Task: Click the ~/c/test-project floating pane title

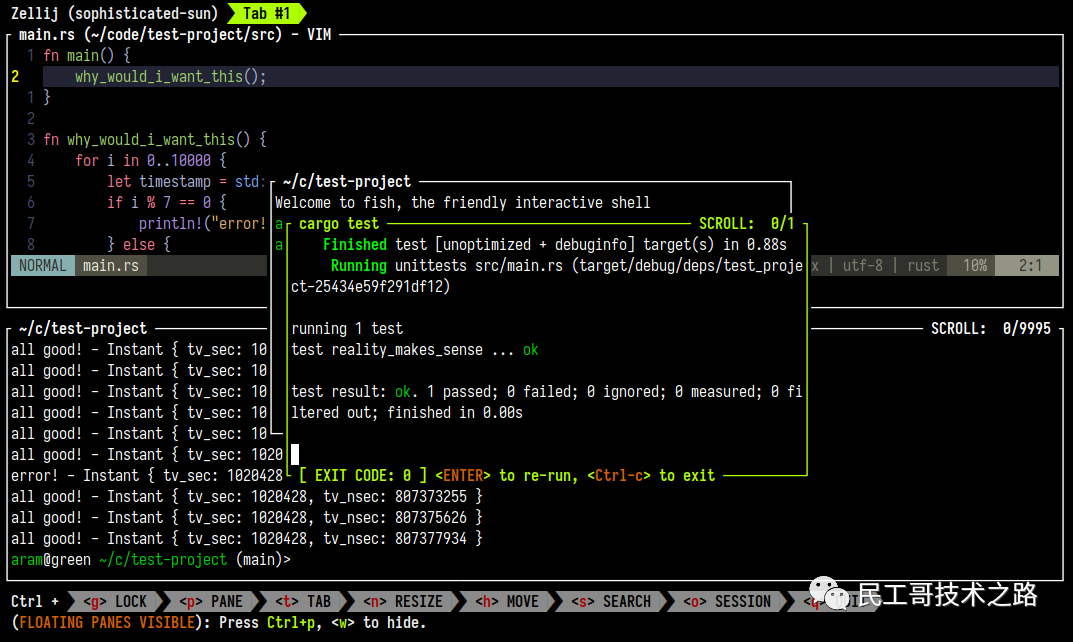Action: [x=347, y=181]
